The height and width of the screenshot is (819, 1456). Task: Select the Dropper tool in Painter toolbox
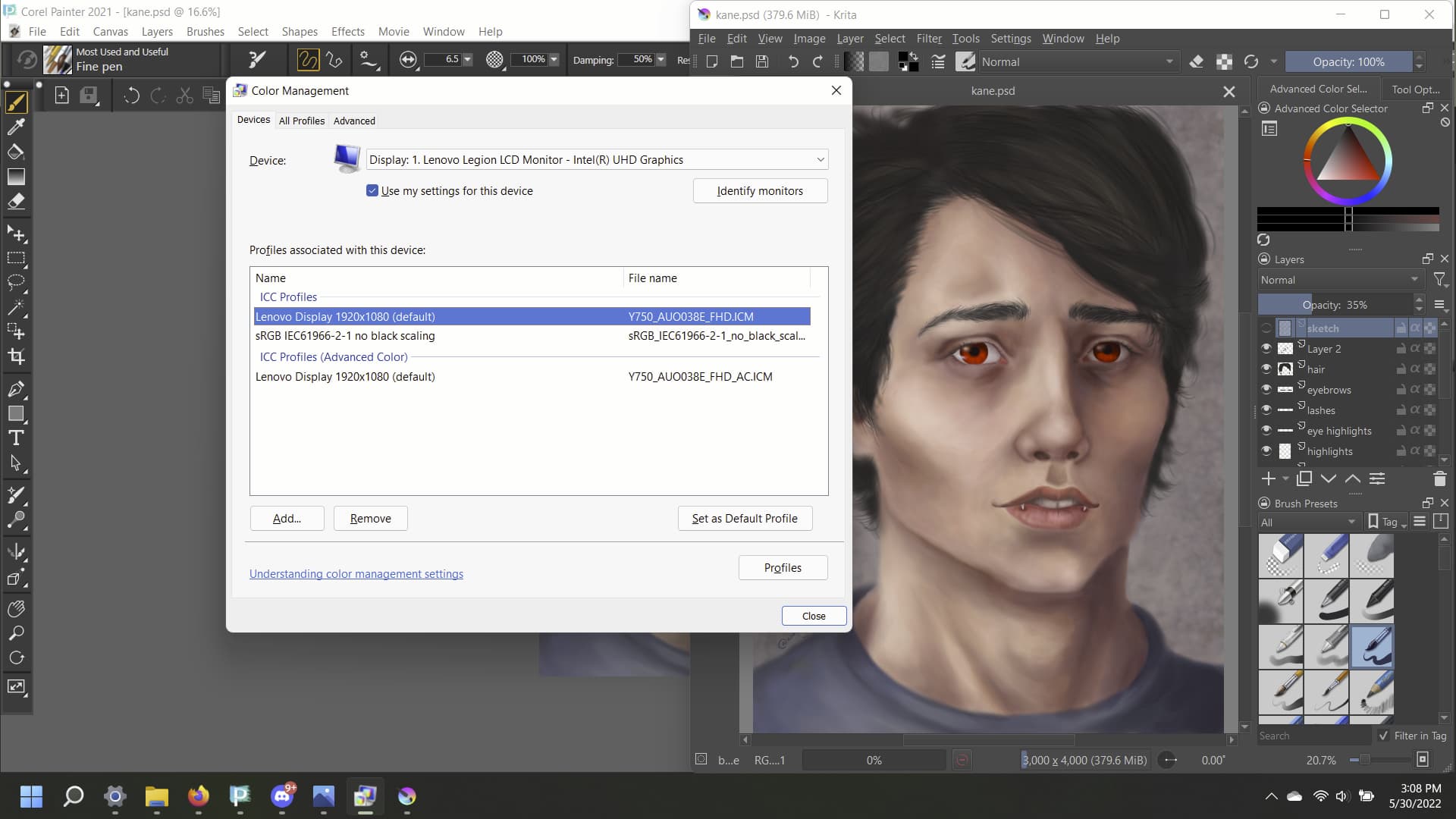[16, 127]
